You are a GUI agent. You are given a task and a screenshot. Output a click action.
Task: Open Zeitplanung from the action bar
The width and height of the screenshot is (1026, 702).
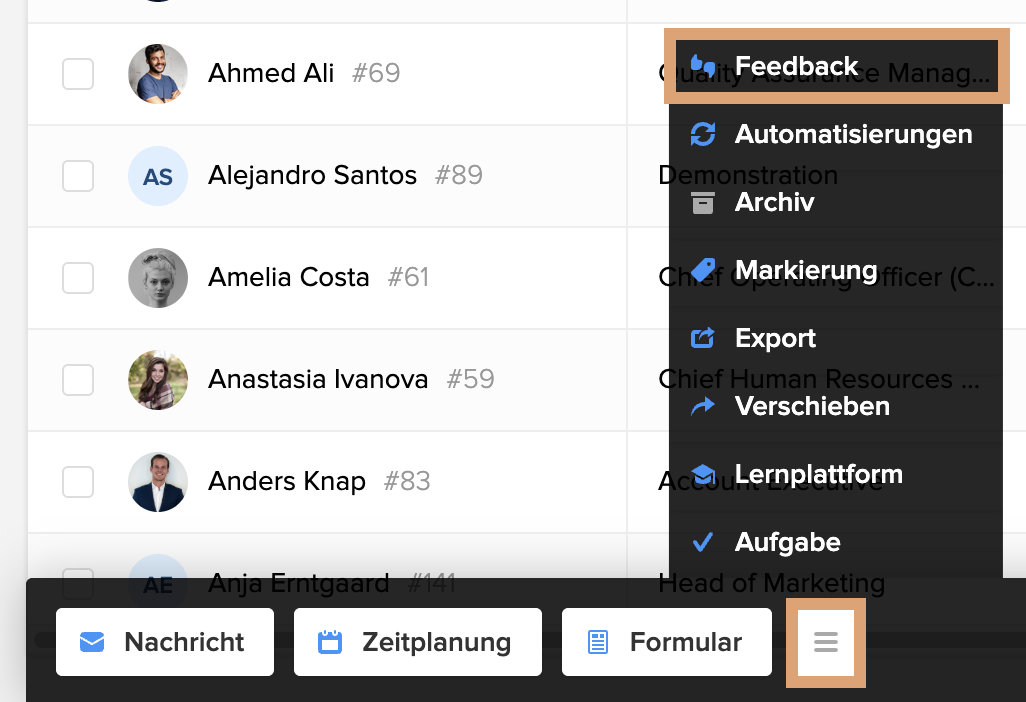click(x=417, y=642)
